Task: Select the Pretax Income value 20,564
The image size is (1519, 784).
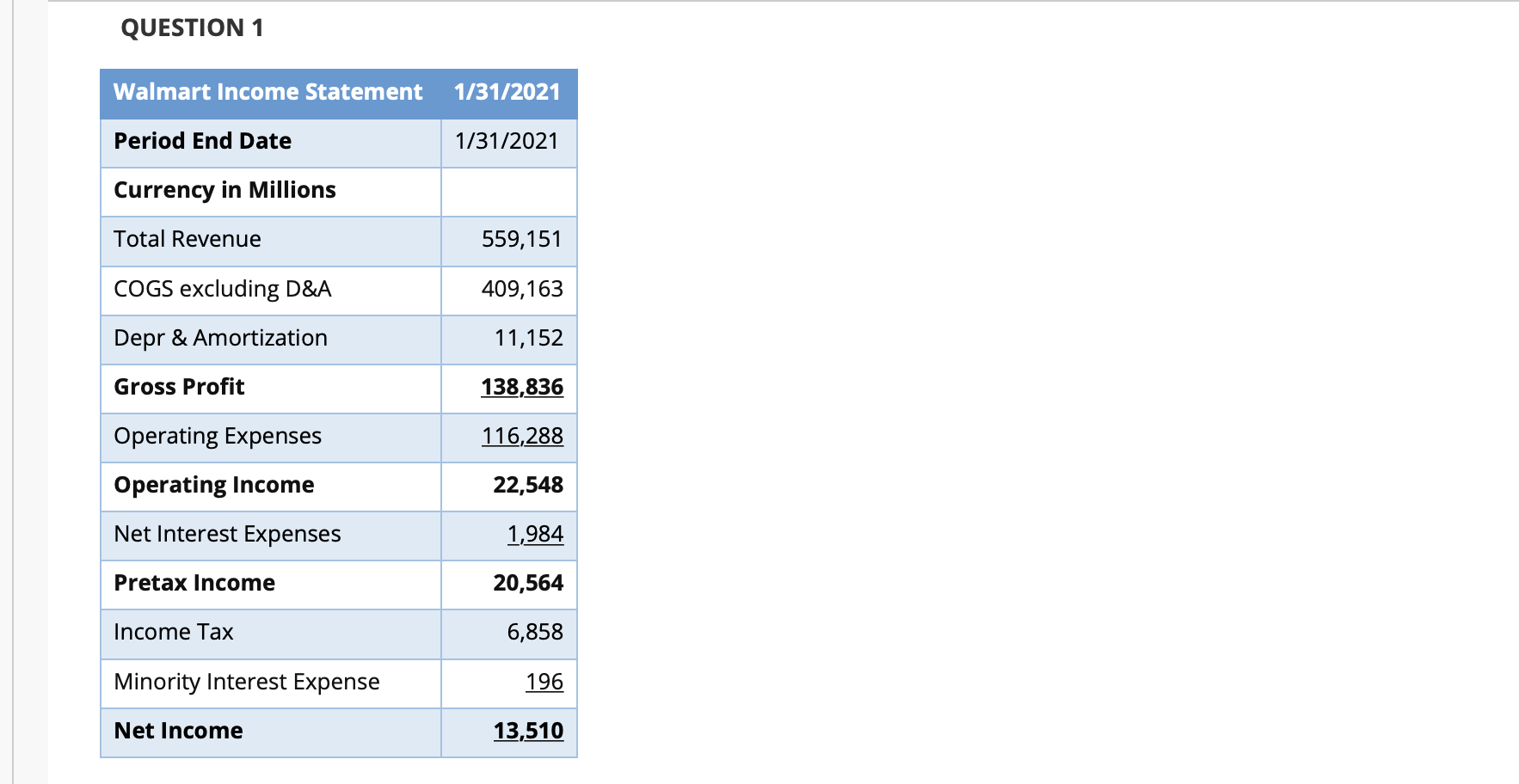Action: [x=528, y=583]
